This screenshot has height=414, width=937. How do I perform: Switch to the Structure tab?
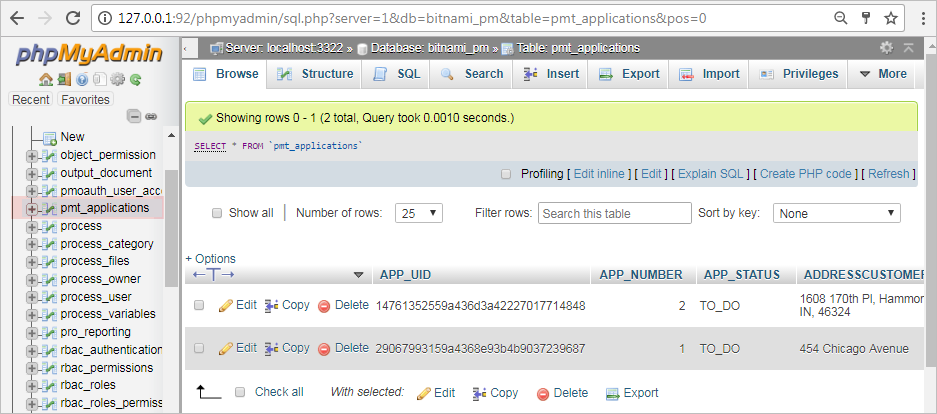[316, 74]
